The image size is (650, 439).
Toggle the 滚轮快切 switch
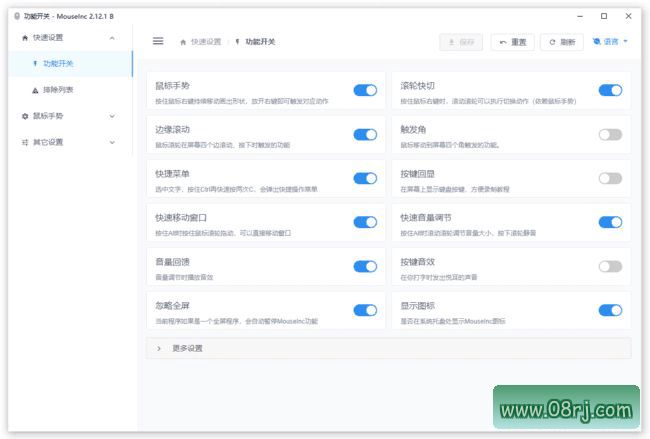tap(610, 90)
